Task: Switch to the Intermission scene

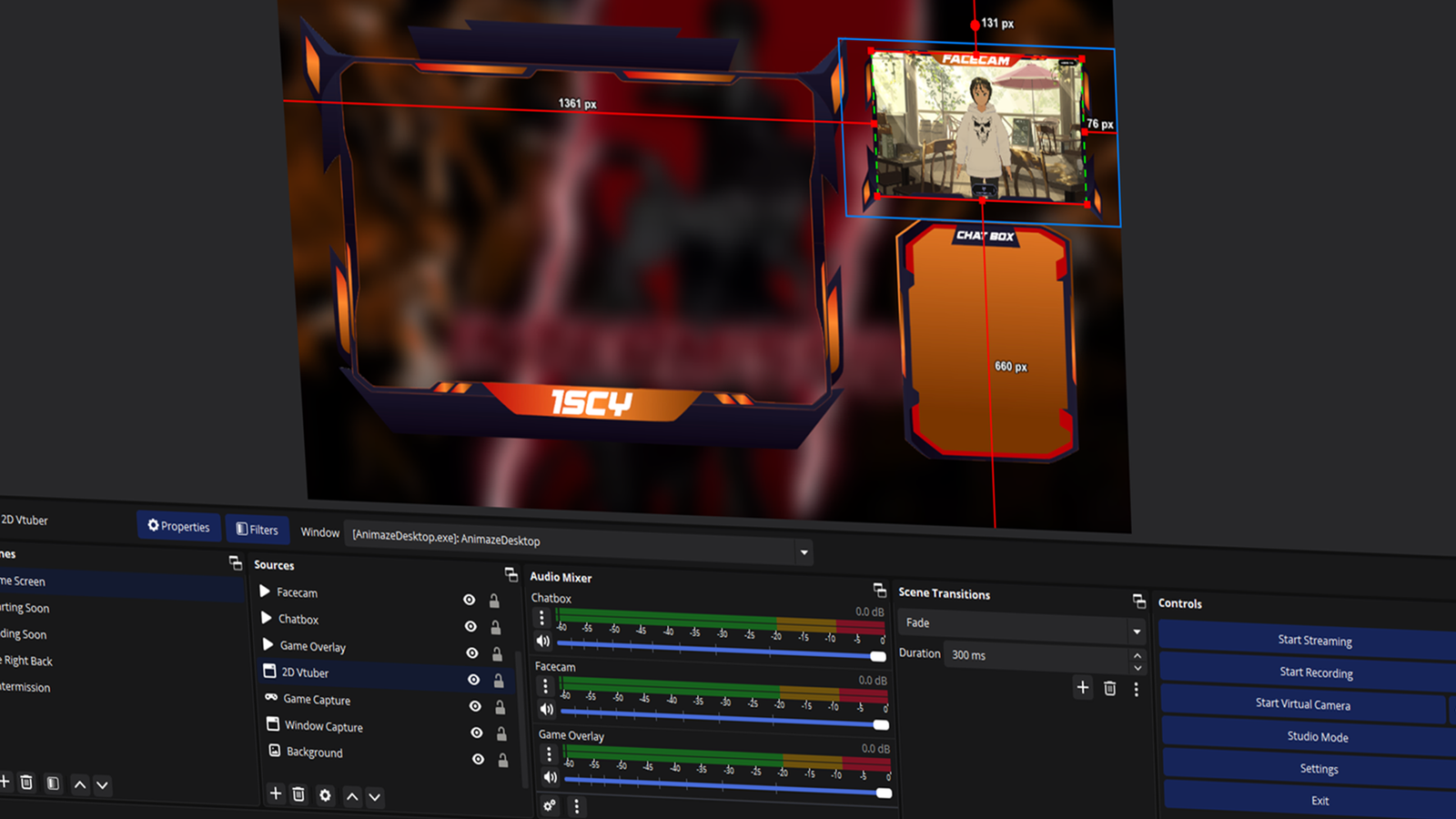Action: pos(25,687)
